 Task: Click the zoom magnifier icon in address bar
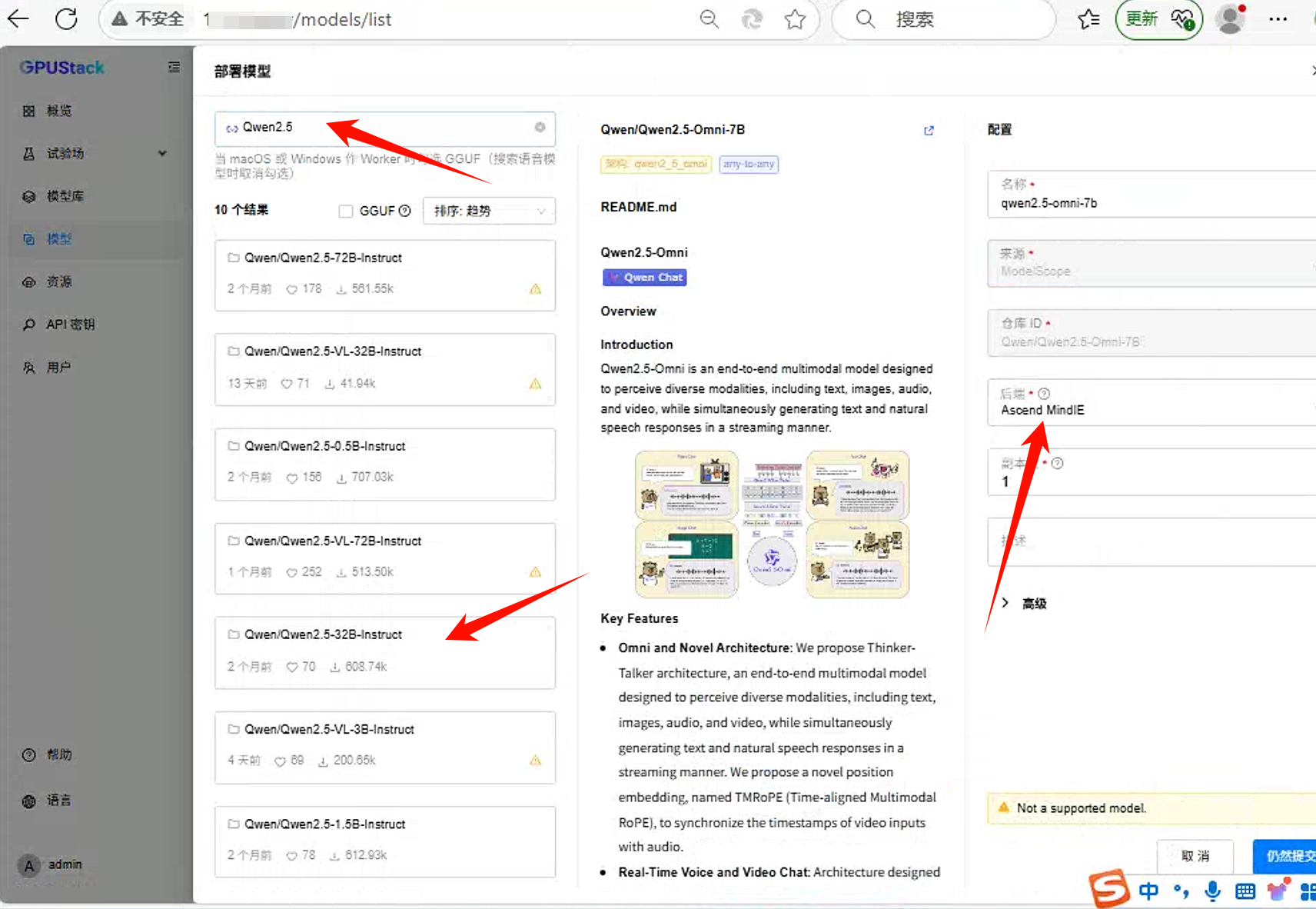coord(710,19)
